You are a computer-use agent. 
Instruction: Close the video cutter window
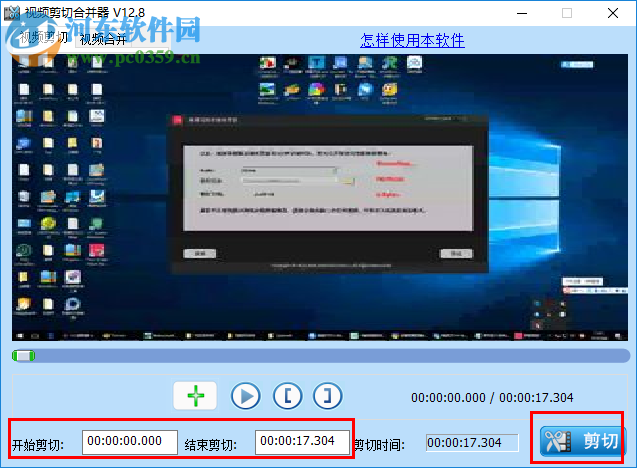pos(613,13)
